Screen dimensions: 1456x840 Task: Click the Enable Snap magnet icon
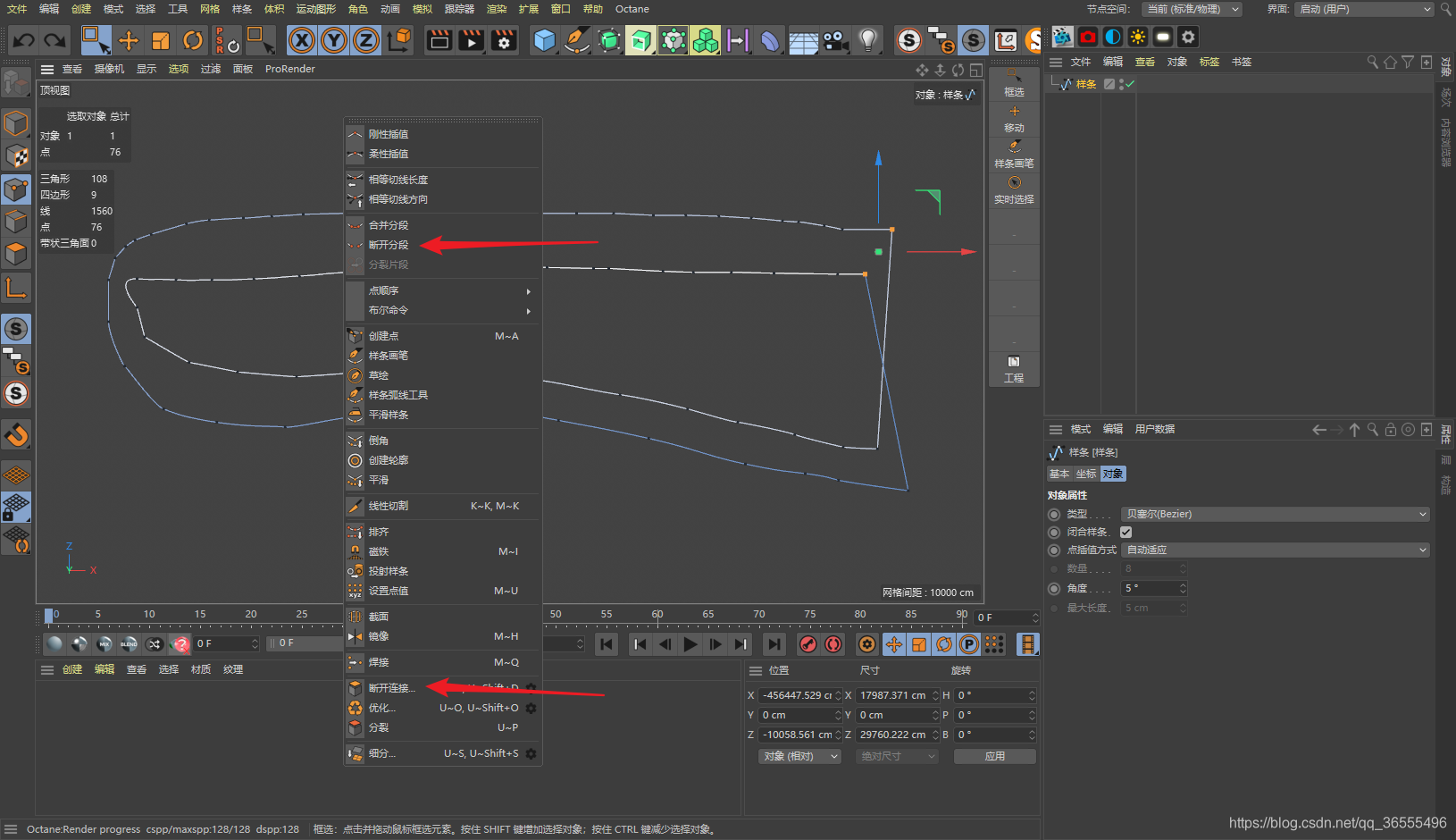tap(16, 435)
